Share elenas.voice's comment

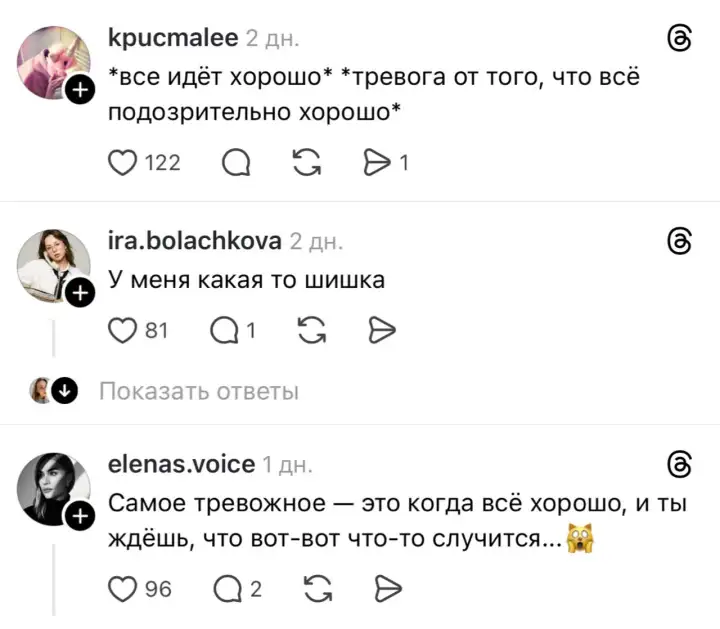click(383, 589)
